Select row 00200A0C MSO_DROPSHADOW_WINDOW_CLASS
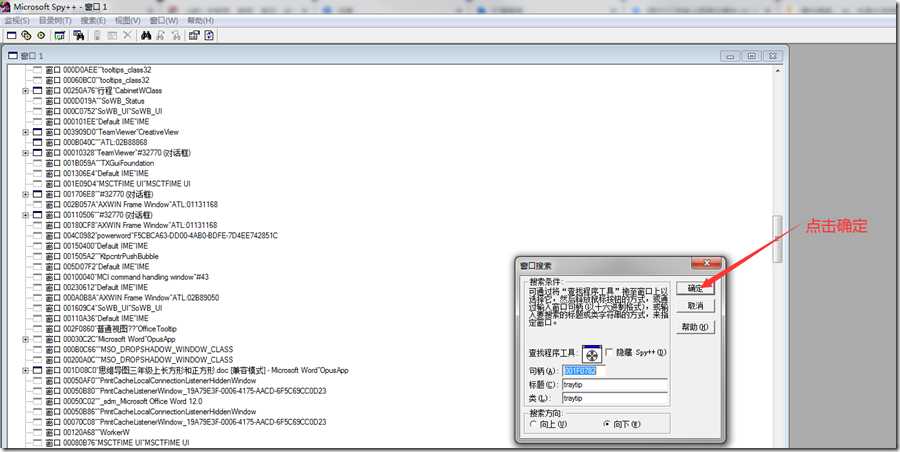This screenshot has width=900, height=452. coord(139,360)
